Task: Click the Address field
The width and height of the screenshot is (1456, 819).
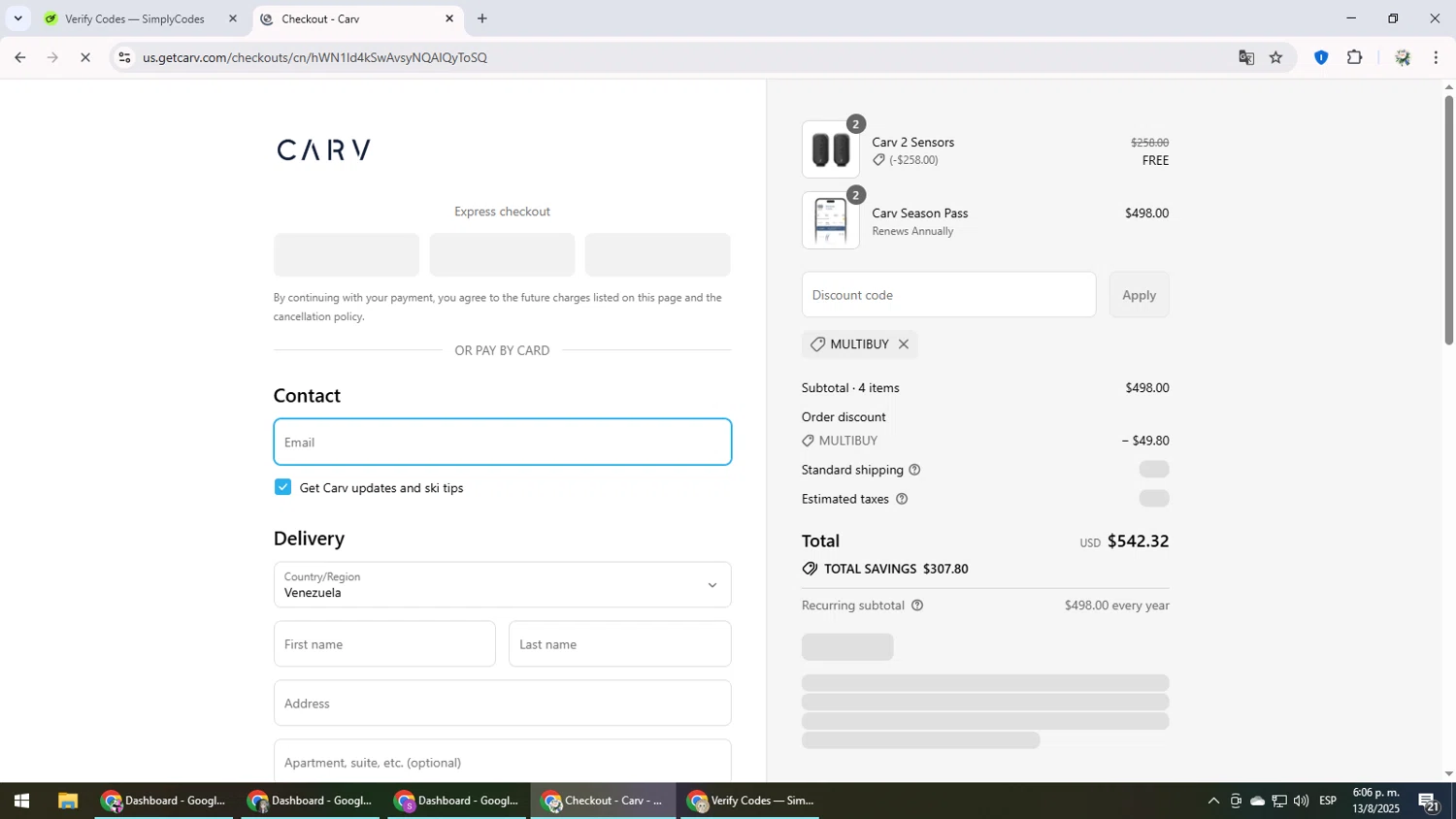Action: click(x=503, y=704)
